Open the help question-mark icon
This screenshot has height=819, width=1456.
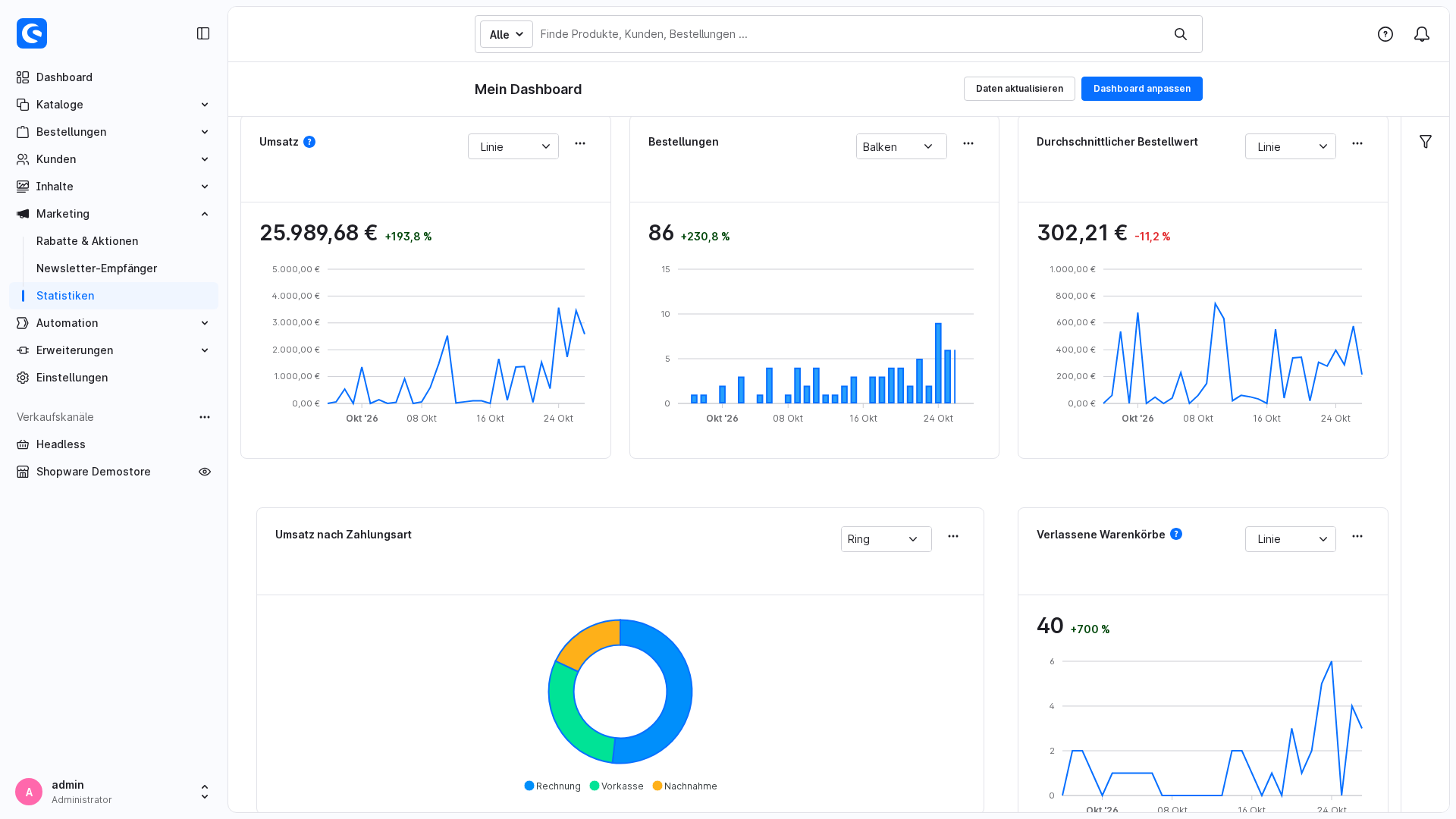point(1385,34)
